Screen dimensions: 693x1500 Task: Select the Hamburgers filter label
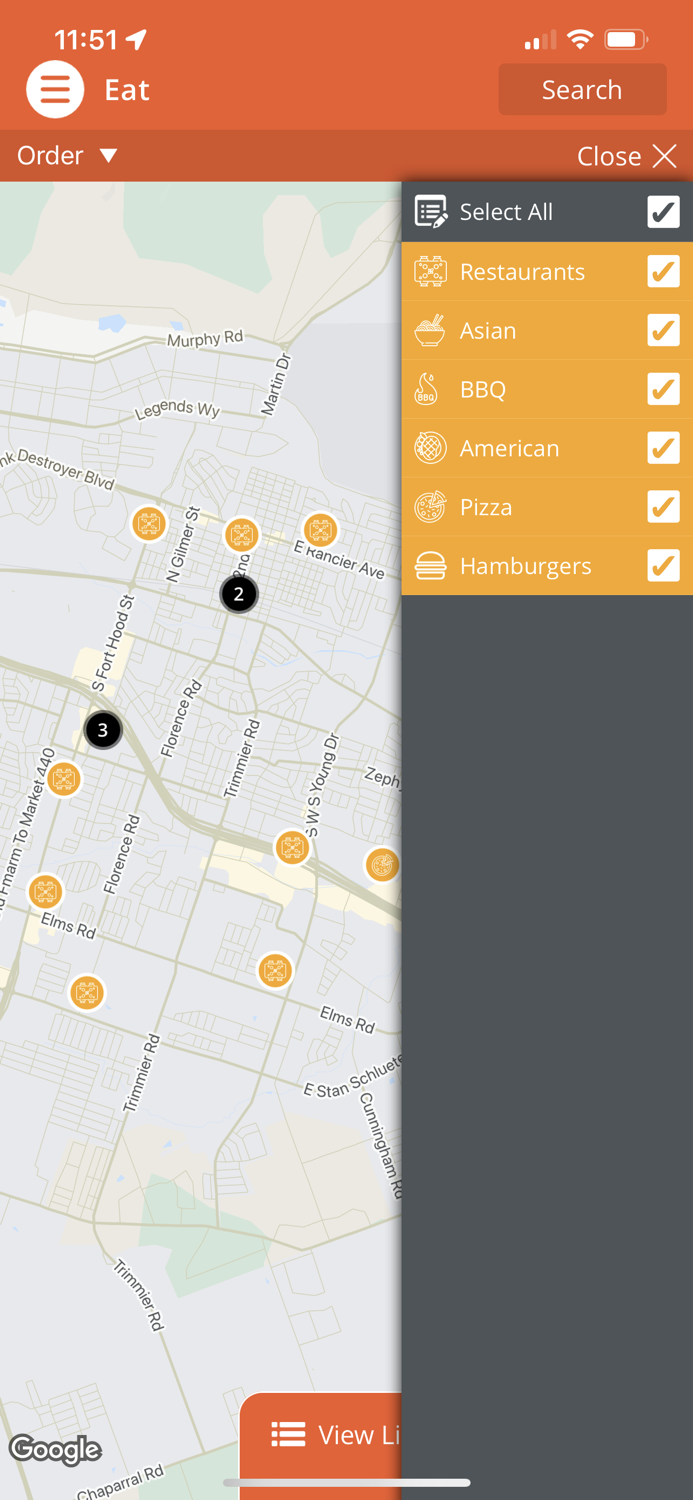coord(525,567)
